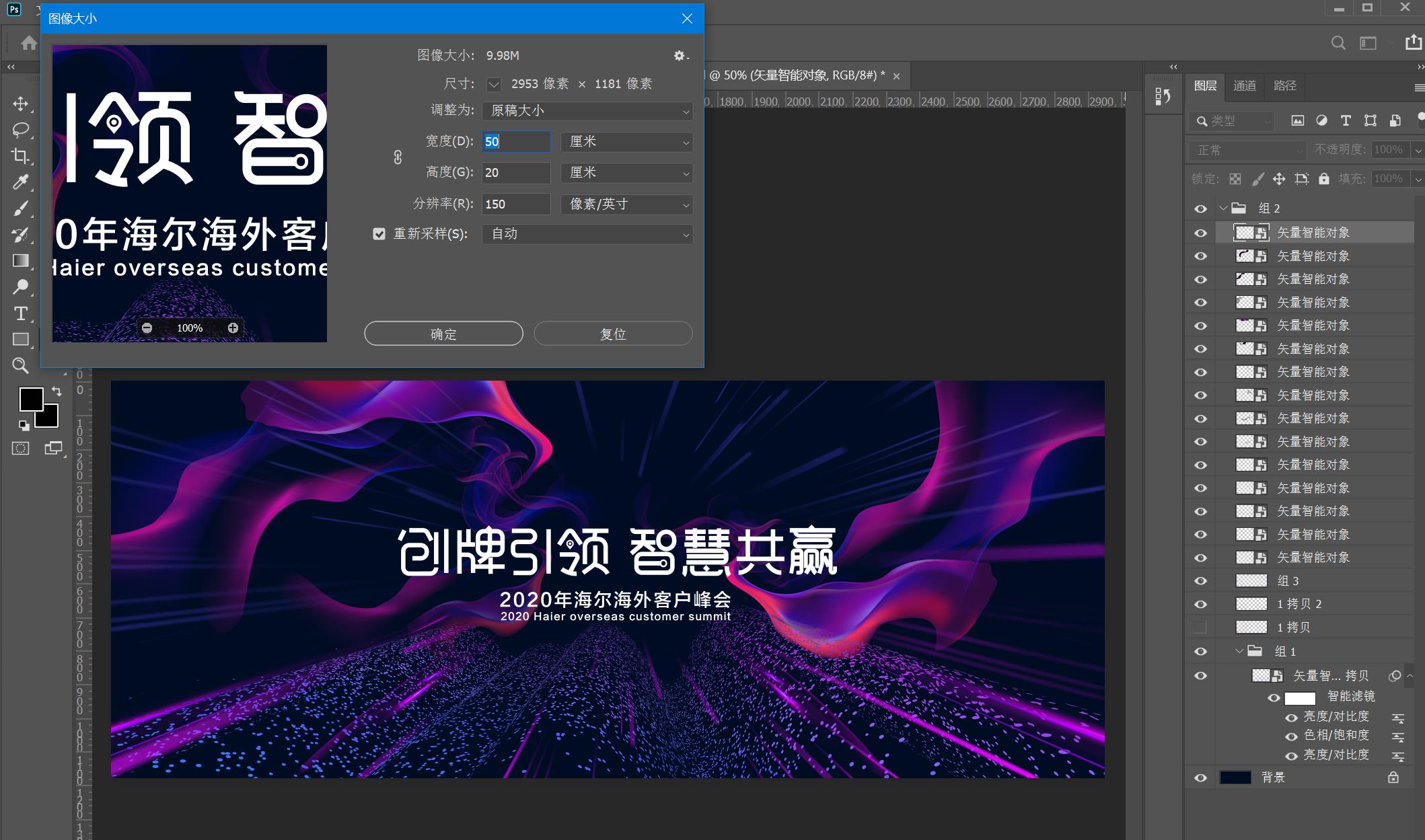Select the Brush tool
The image size is (1425, 840).
(x=21, y=208)
